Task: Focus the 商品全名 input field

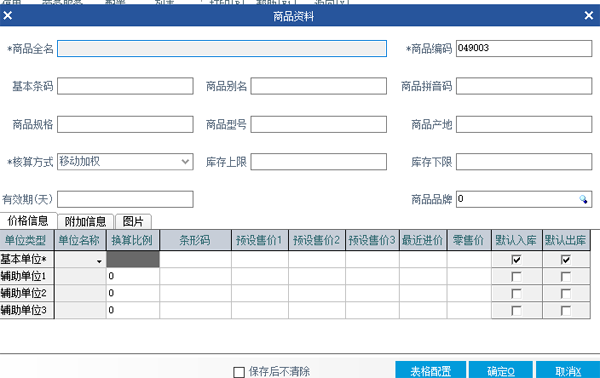Action: coord(222,49)
